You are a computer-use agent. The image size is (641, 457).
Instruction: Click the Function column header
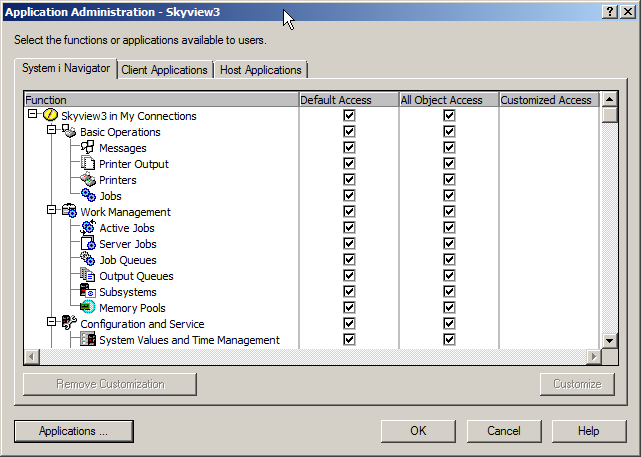coord(161,100)
